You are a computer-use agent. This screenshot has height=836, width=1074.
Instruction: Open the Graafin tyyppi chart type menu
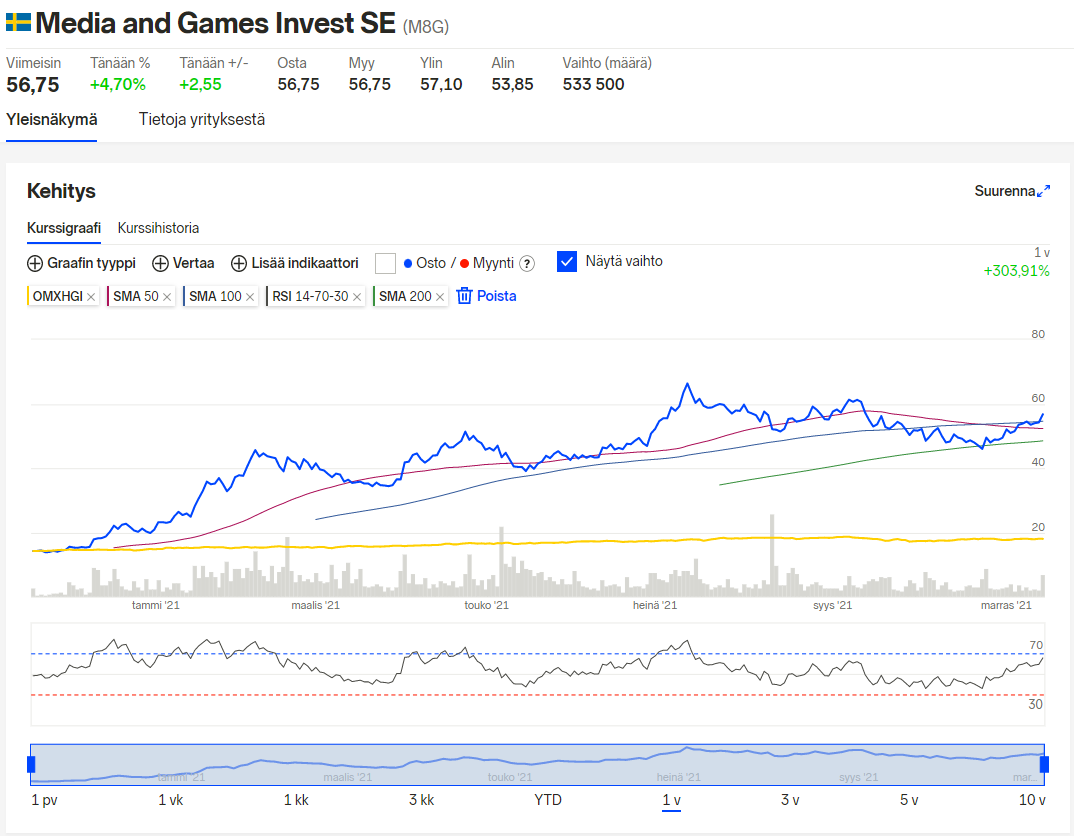(81, 264)
